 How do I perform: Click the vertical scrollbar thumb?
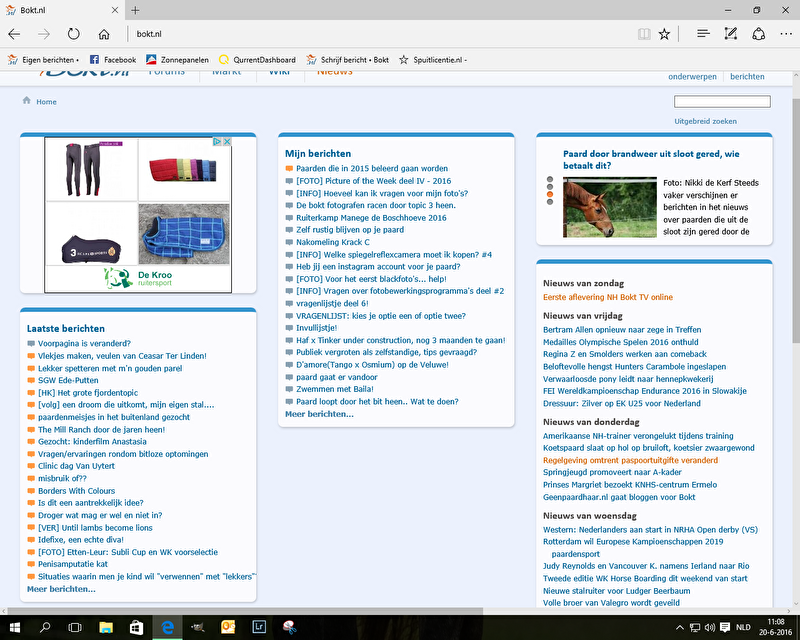(795, 219)
